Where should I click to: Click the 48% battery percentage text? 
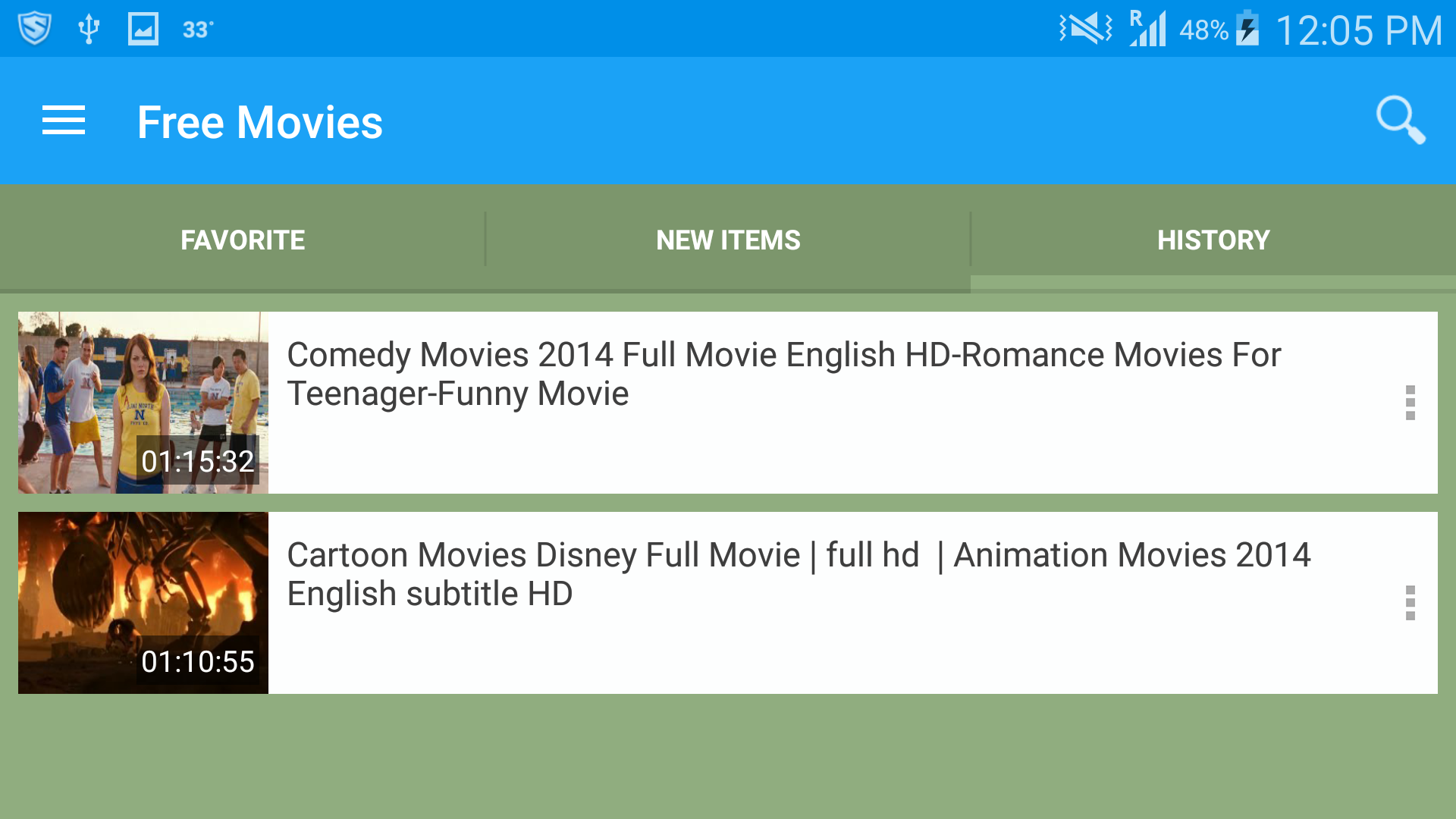coord(1203,28)
